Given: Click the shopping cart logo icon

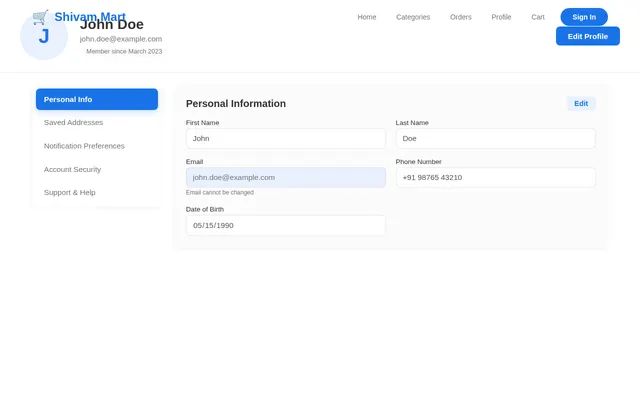Looking at the screenshot, I should click(x=40, y=17).
